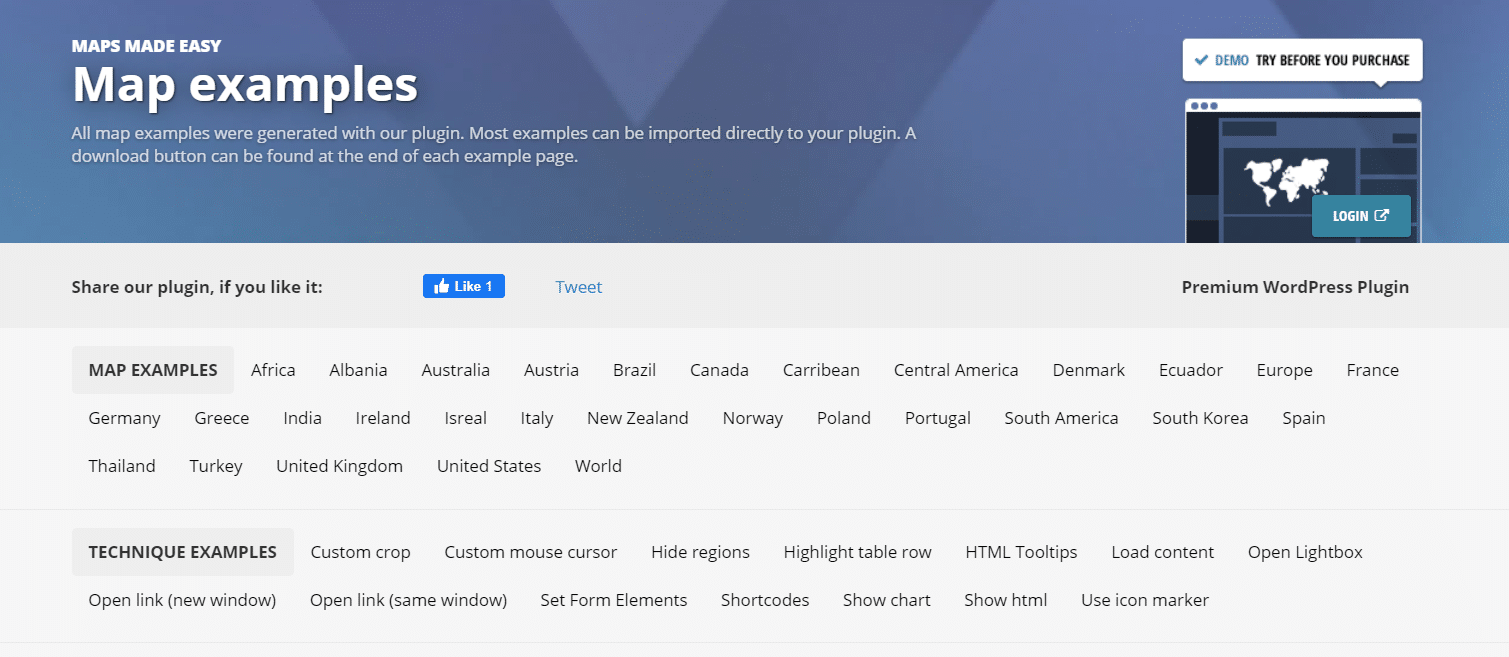Screen dimensions: 1509x657
Task: Click the Facebook Like thumbs-up button
Action: click(464, 286)
